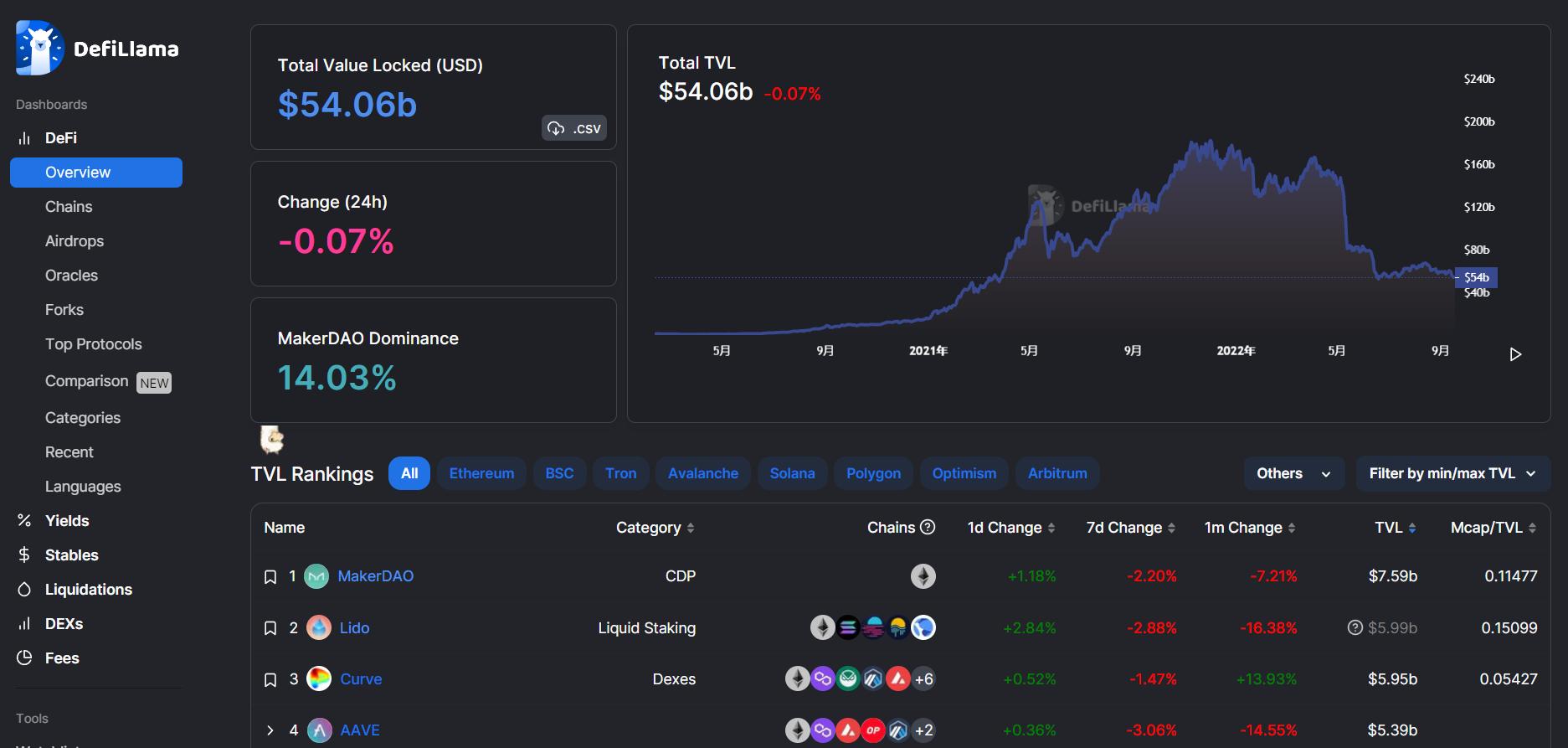Filter rankings by Optimism chain
The width and height of the screenshot is (1568, 748).
tap(964, 473)
